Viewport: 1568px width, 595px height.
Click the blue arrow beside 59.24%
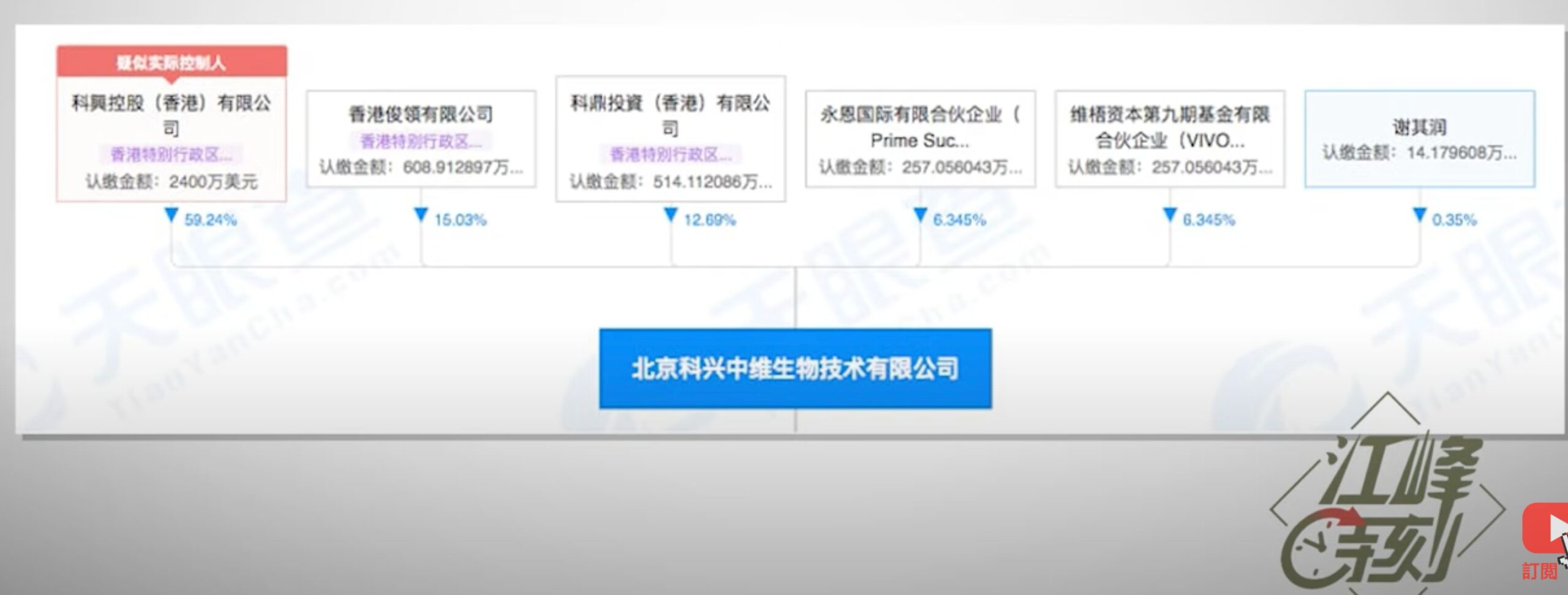click(x=171, y=215)
